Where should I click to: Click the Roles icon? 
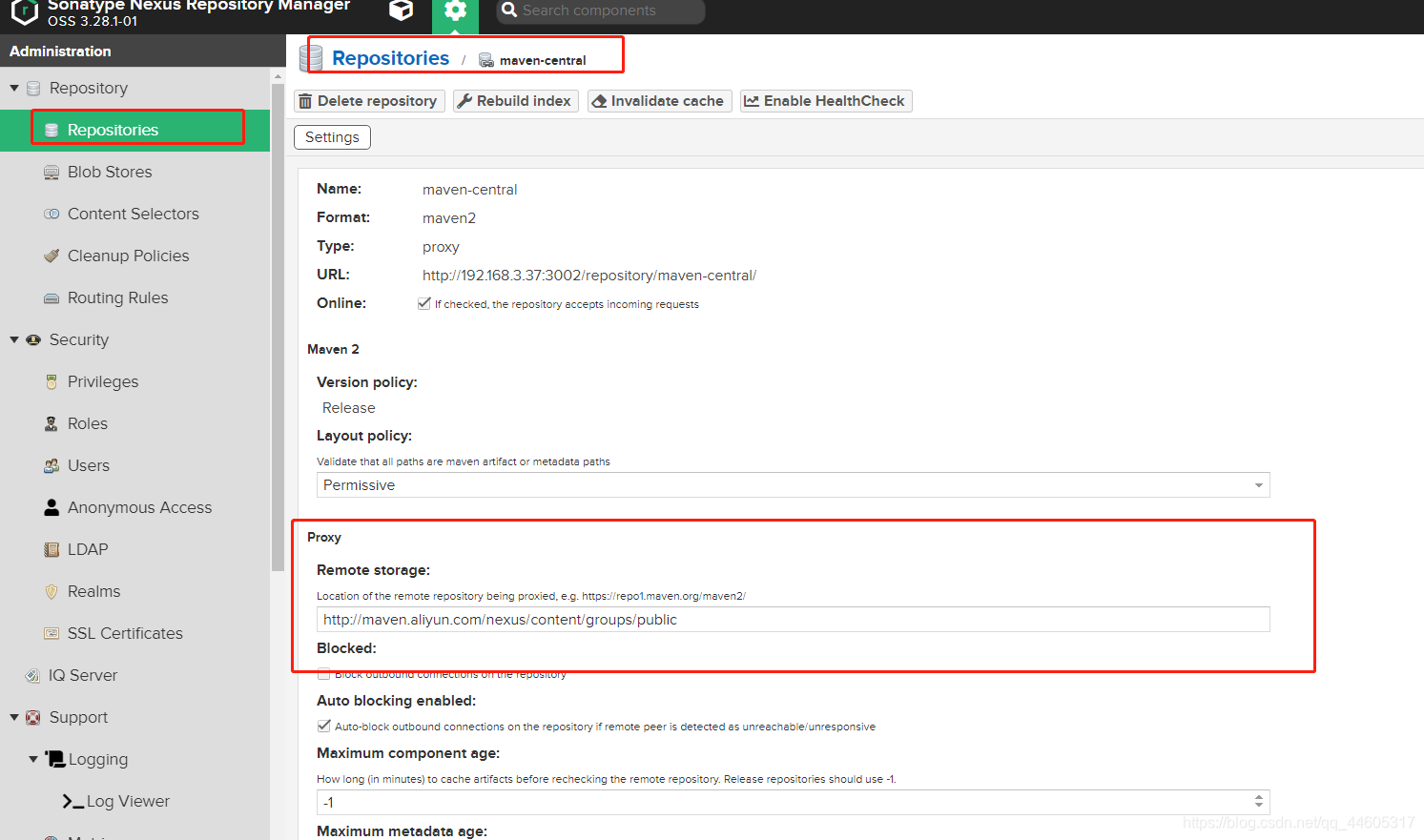52,423
